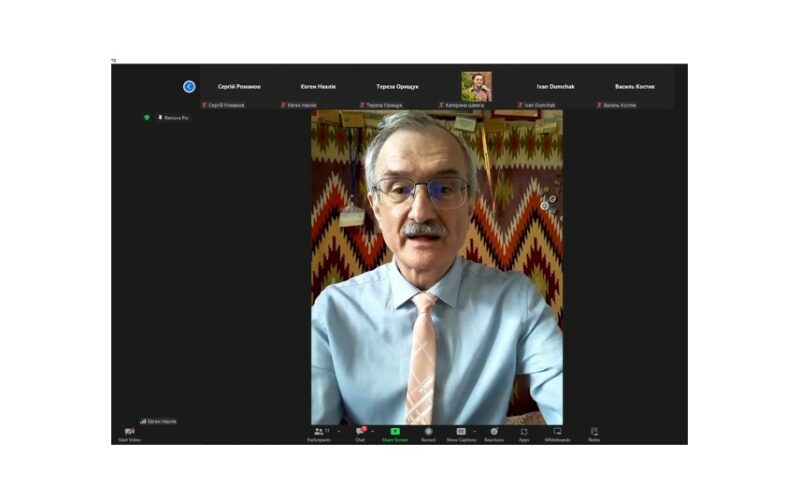Screen dimensions: 800x500
Task: Click the Remove Pin button
Action: [x=173, y=117]
